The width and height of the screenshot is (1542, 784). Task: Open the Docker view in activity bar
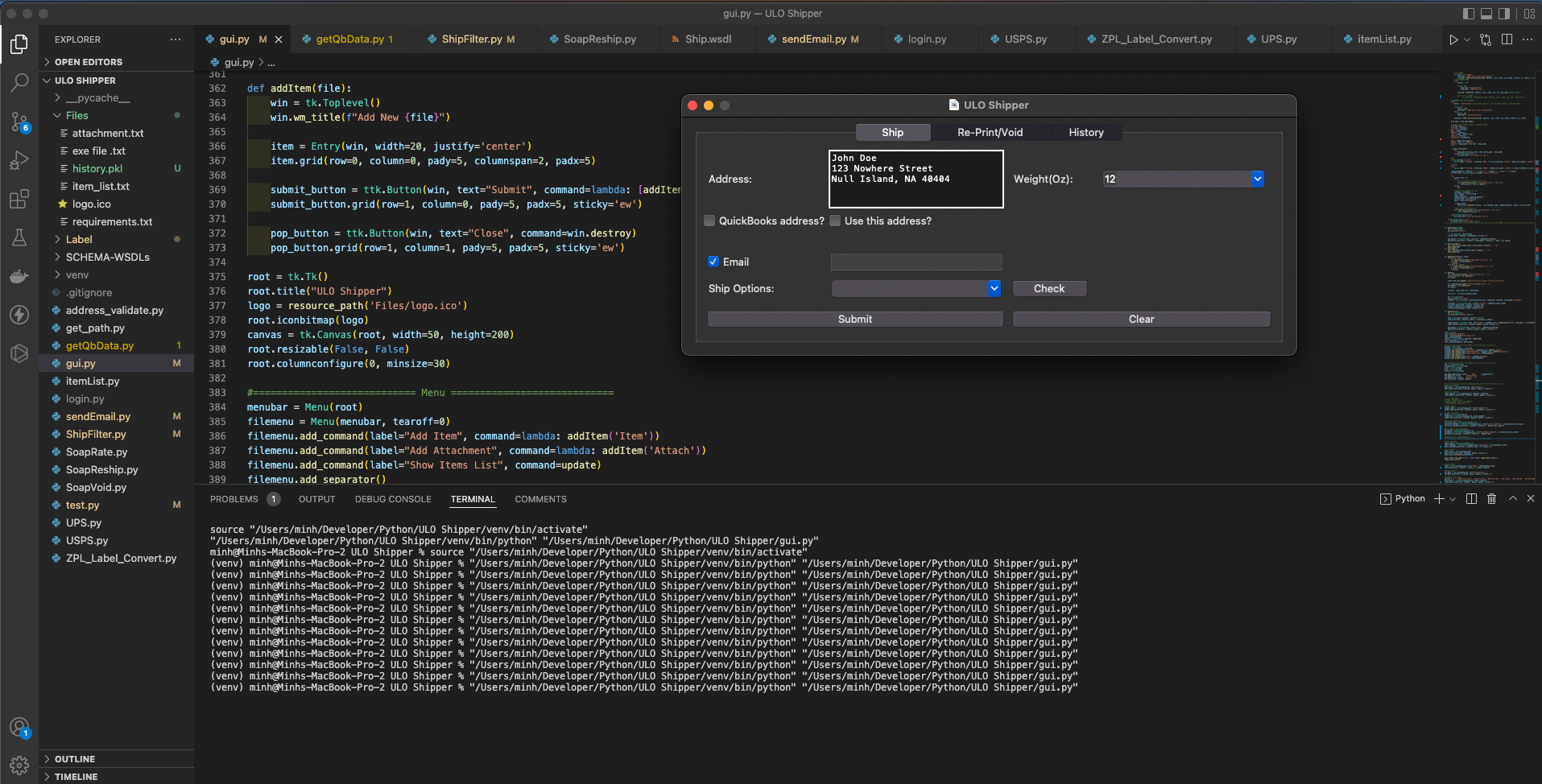pos(19,276)
